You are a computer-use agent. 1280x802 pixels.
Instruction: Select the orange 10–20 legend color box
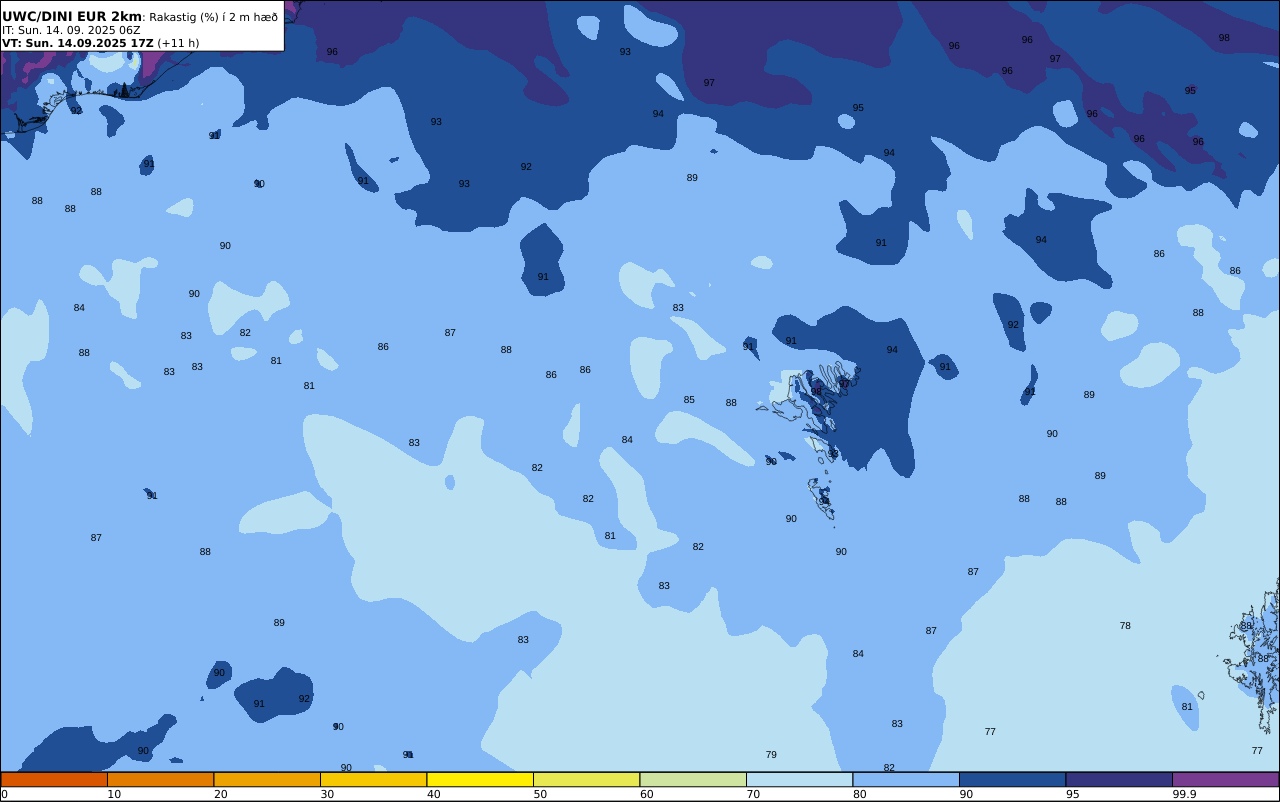pyautogui.click(x=160, y=779)
